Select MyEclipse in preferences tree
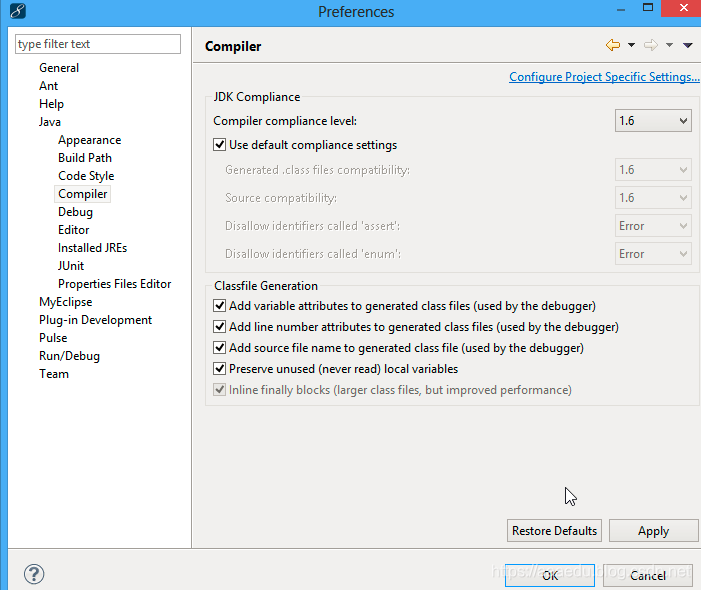701x590 pixels. [x=65, y=302]
